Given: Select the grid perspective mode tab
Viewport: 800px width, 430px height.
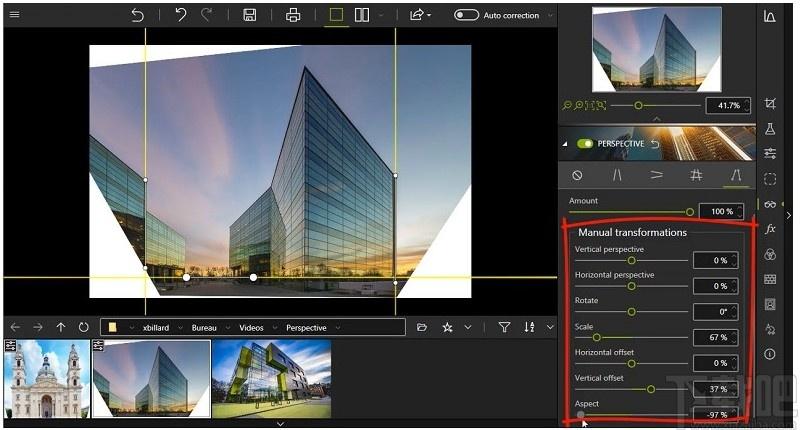Looking at the screenshot, I should [696, 175].
